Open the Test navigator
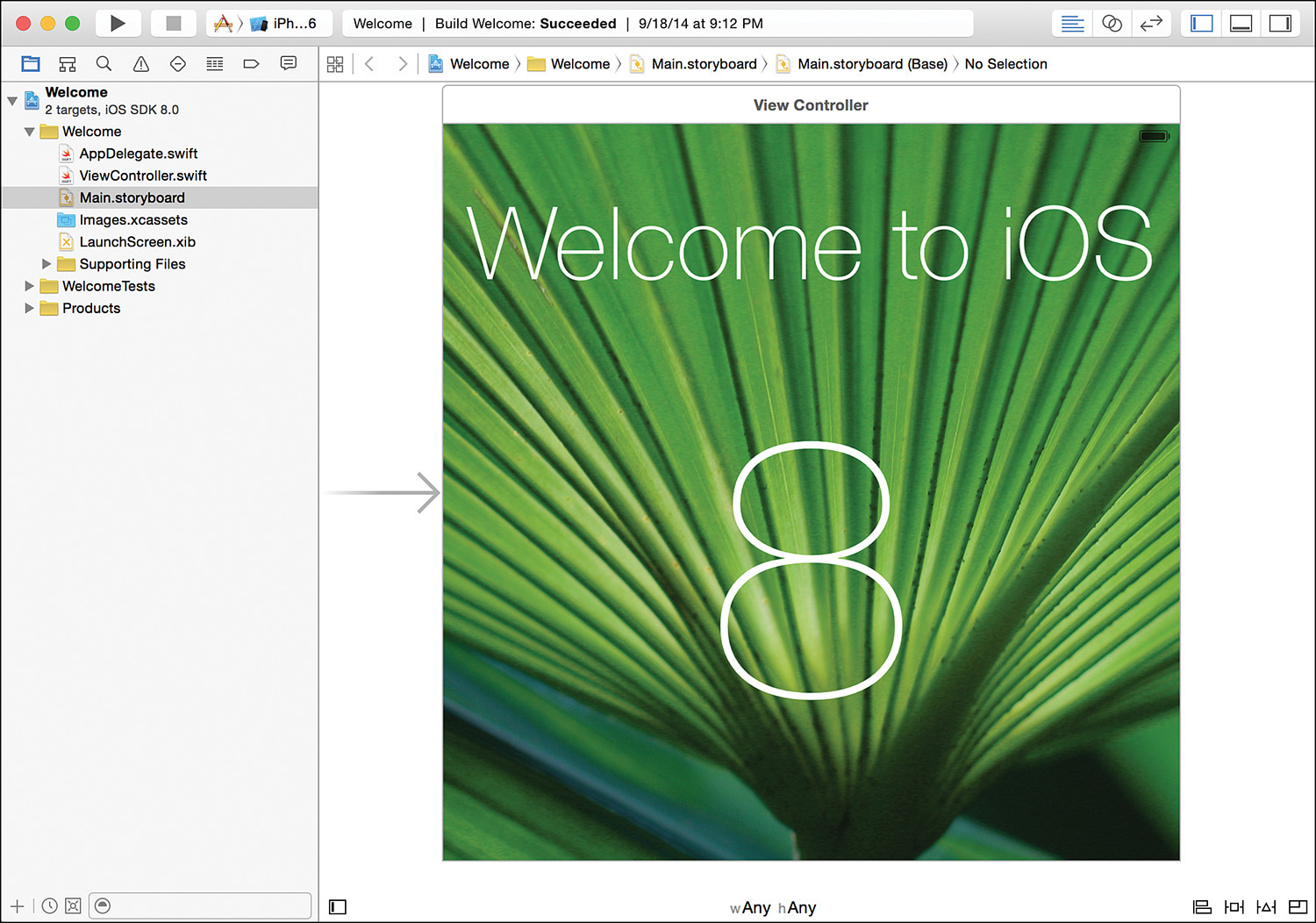 click(178, 63)
